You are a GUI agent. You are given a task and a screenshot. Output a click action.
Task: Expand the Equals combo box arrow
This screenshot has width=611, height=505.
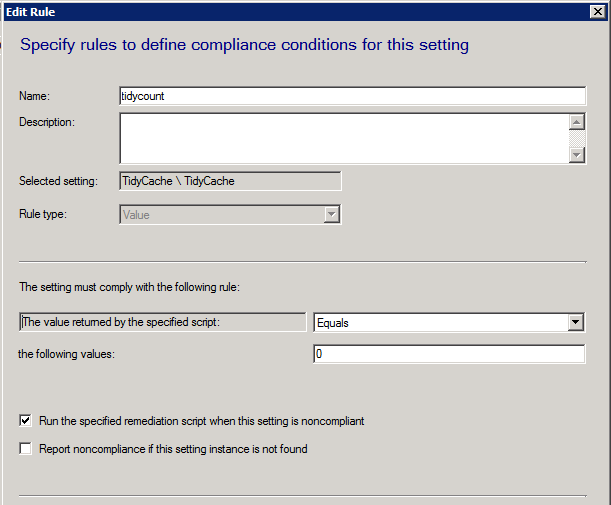tap(575, 322)
